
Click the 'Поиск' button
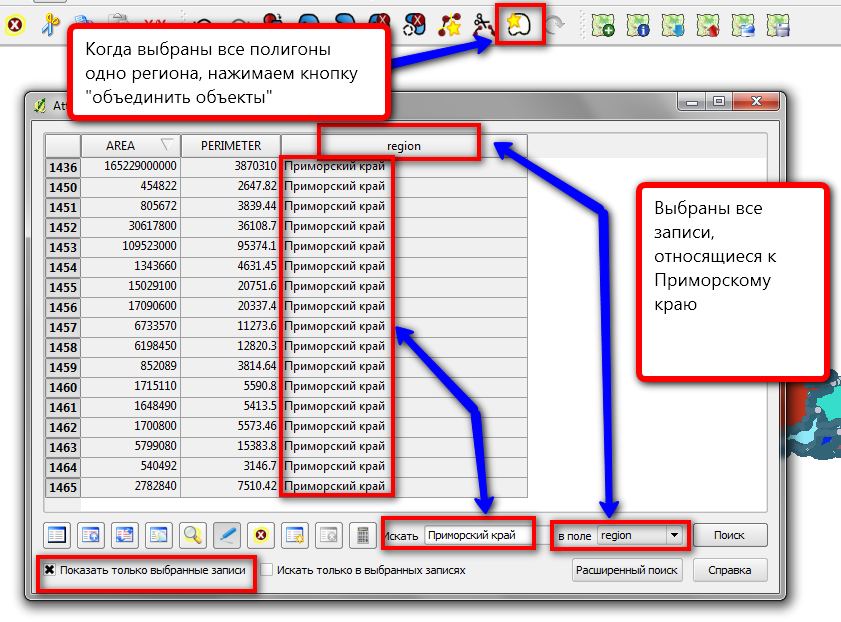pos(730,535)
